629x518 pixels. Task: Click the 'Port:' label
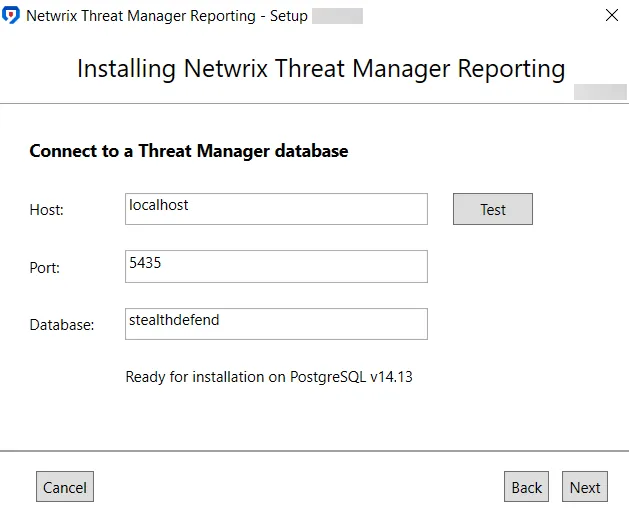tap(45, 268)
